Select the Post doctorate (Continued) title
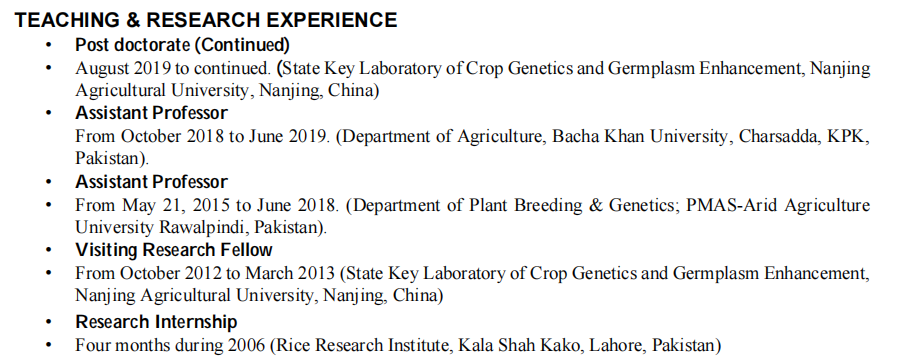The width and height of the screenshot is (908, 364). [x=182, y=45]
